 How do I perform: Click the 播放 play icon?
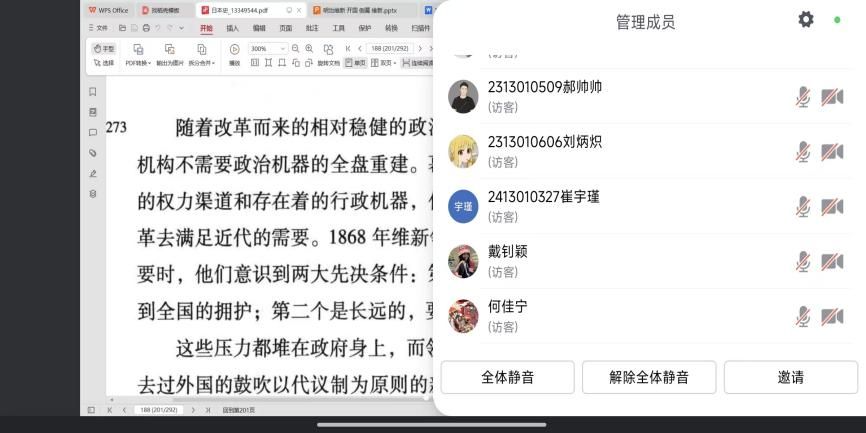pyautogui.click(x=234, y=49)
